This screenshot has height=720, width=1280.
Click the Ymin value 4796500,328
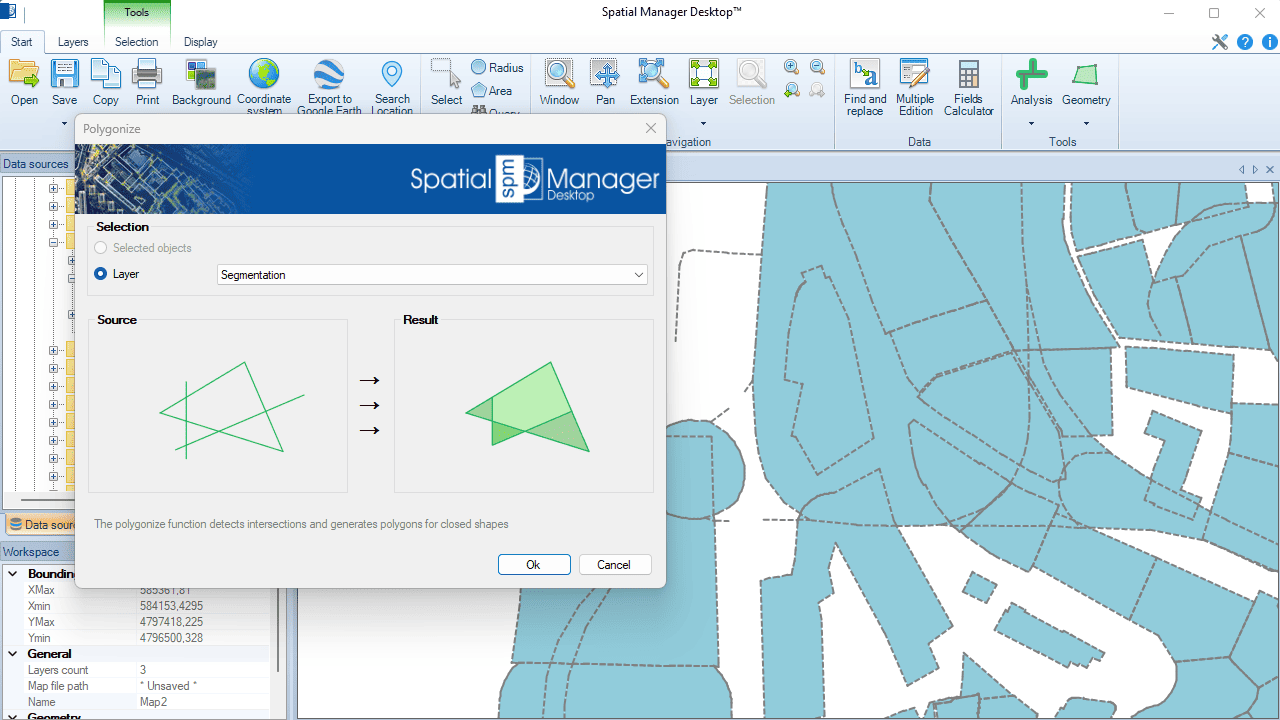tap(171, 638)
